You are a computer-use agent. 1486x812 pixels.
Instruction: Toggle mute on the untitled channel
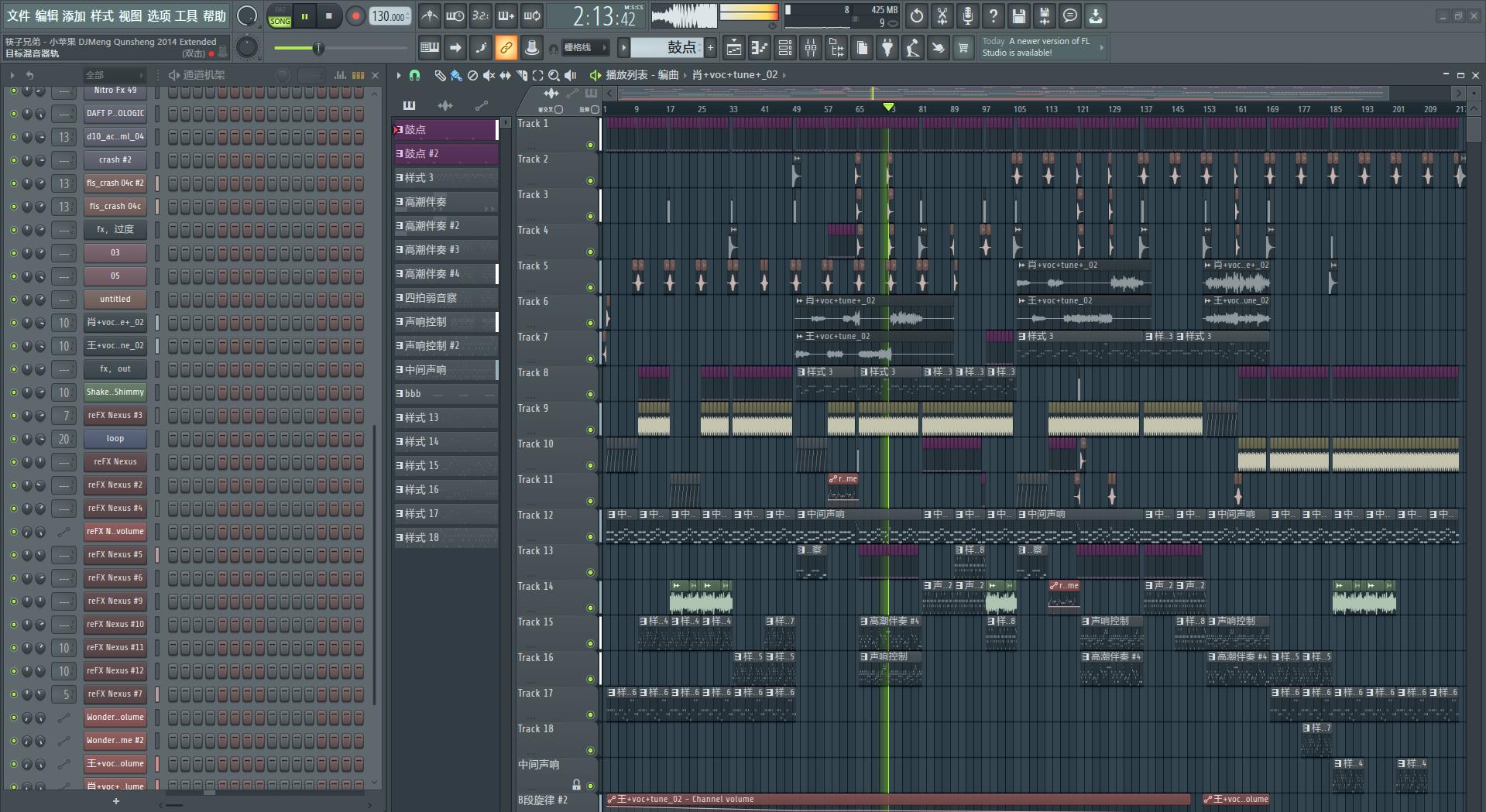coord(13,300)
